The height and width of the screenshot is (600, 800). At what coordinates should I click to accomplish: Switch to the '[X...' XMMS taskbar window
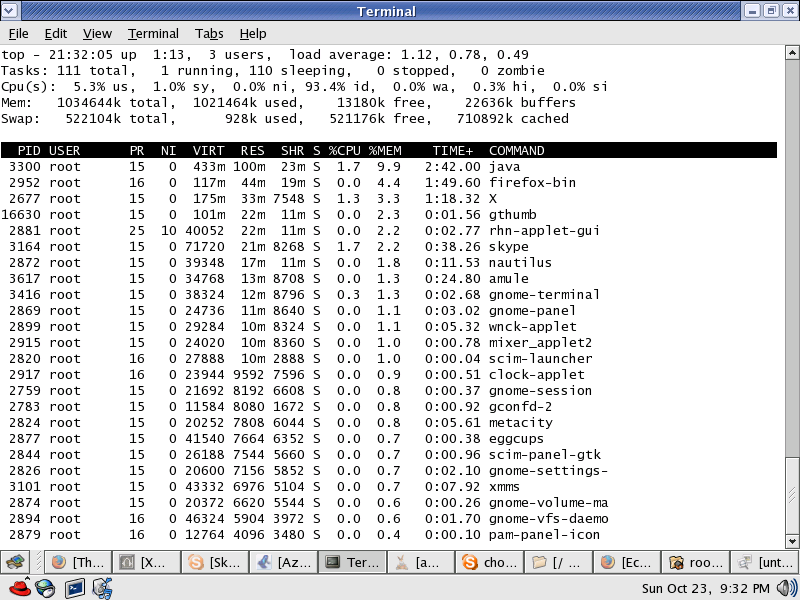click(146, 562)
